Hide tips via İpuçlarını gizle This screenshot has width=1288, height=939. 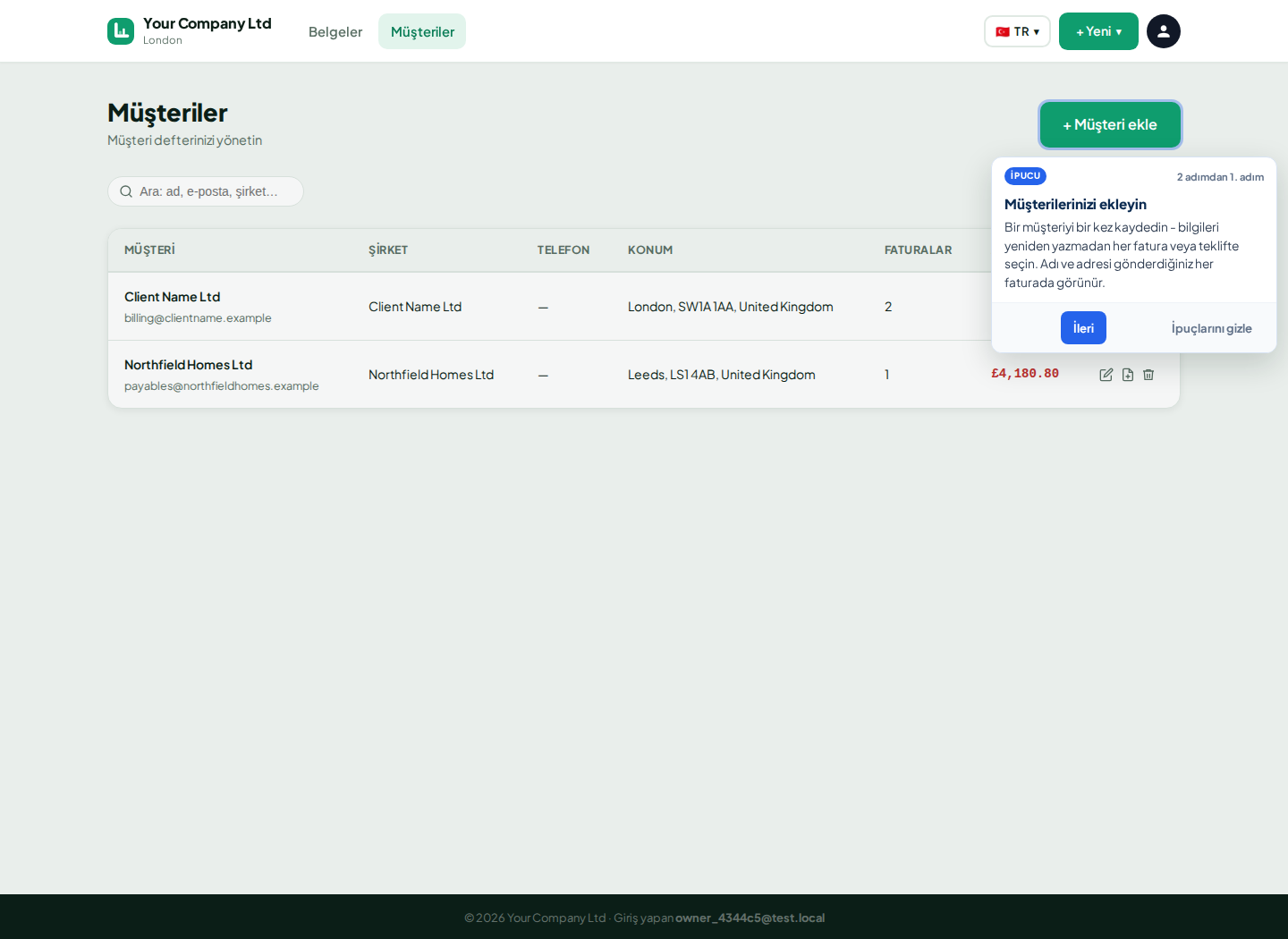click(1212, 328)
